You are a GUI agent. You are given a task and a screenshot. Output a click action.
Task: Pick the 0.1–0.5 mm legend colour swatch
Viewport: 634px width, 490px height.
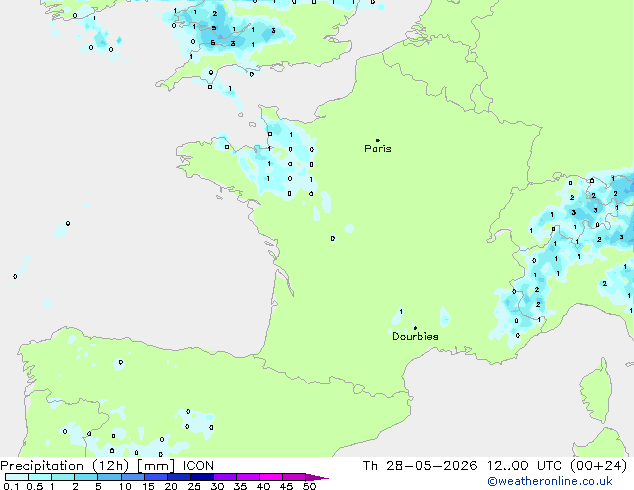[x=17, y=477]
